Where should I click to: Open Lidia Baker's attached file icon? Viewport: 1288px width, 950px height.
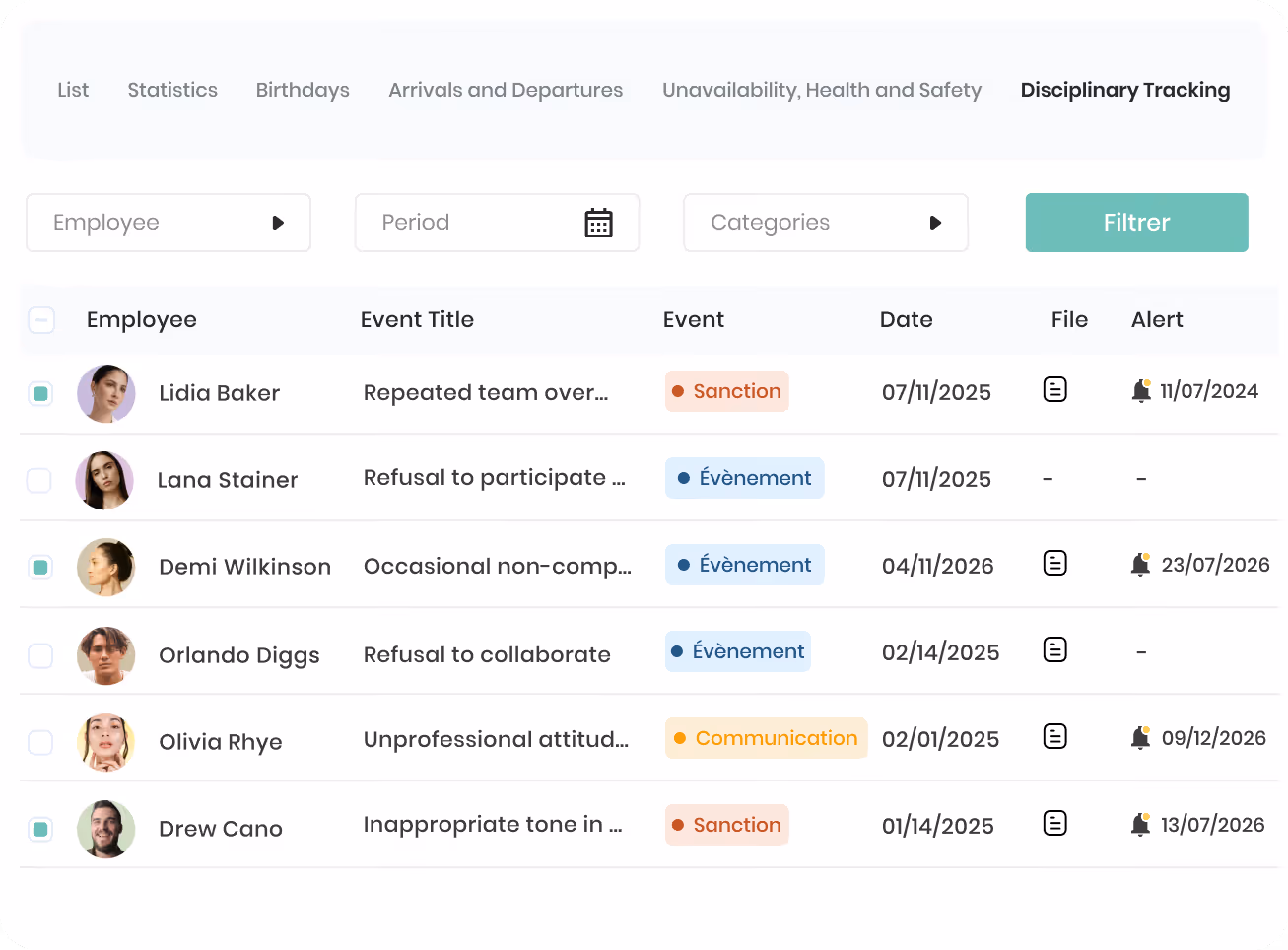coord(1054,390)
